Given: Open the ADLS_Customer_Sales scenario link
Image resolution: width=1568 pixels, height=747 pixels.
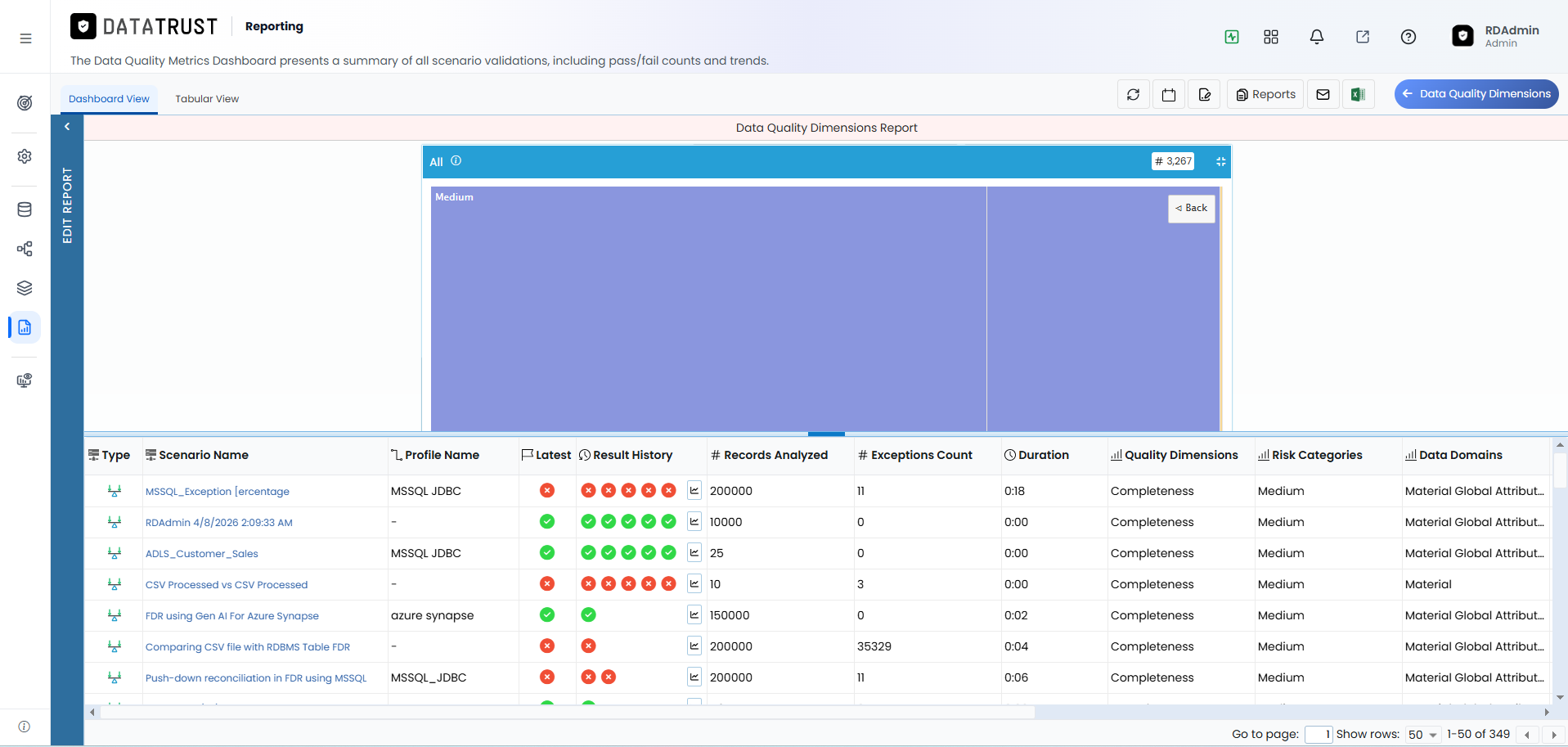Looking at the screenshot, I should click(x=201, y=554).
